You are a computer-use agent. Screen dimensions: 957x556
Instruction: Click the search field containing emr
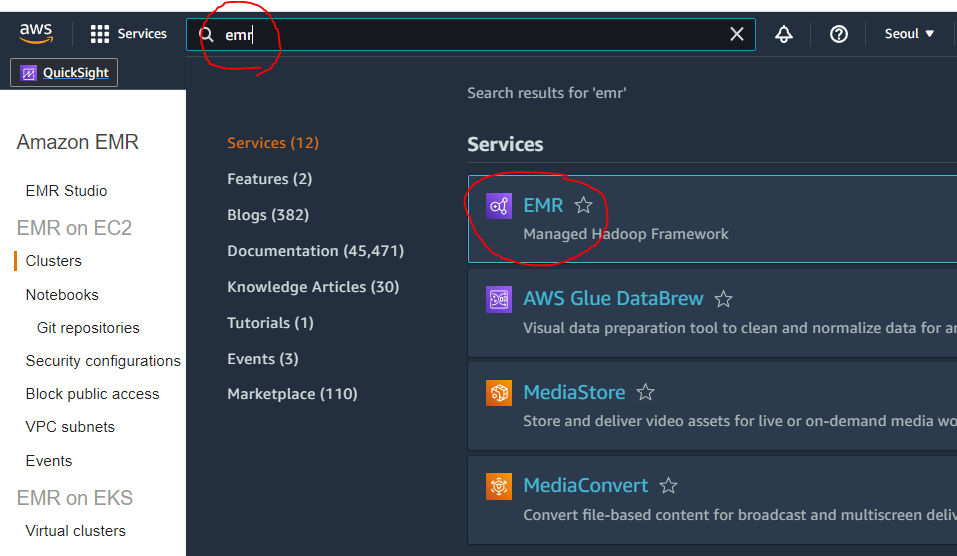tap(471, 35)
